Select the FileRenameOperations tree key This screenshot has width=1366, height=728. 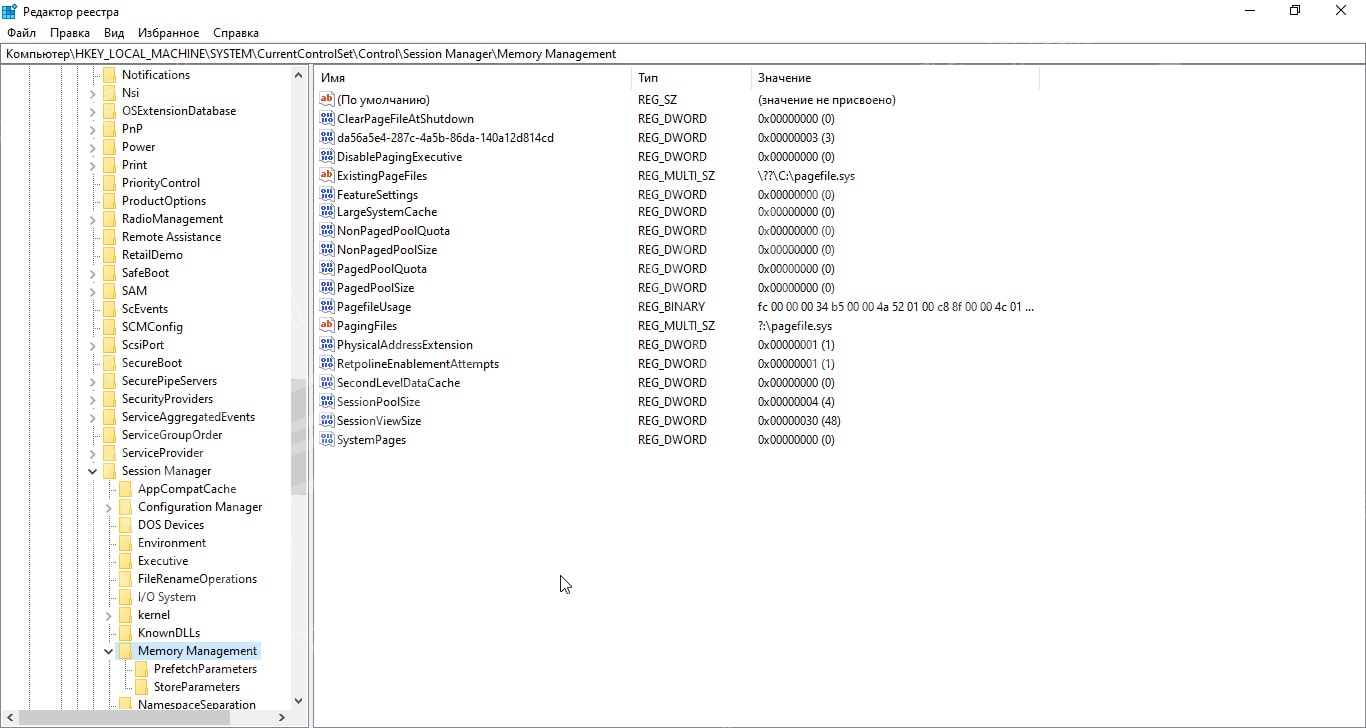pyautogui.click(x=197, y=579)
